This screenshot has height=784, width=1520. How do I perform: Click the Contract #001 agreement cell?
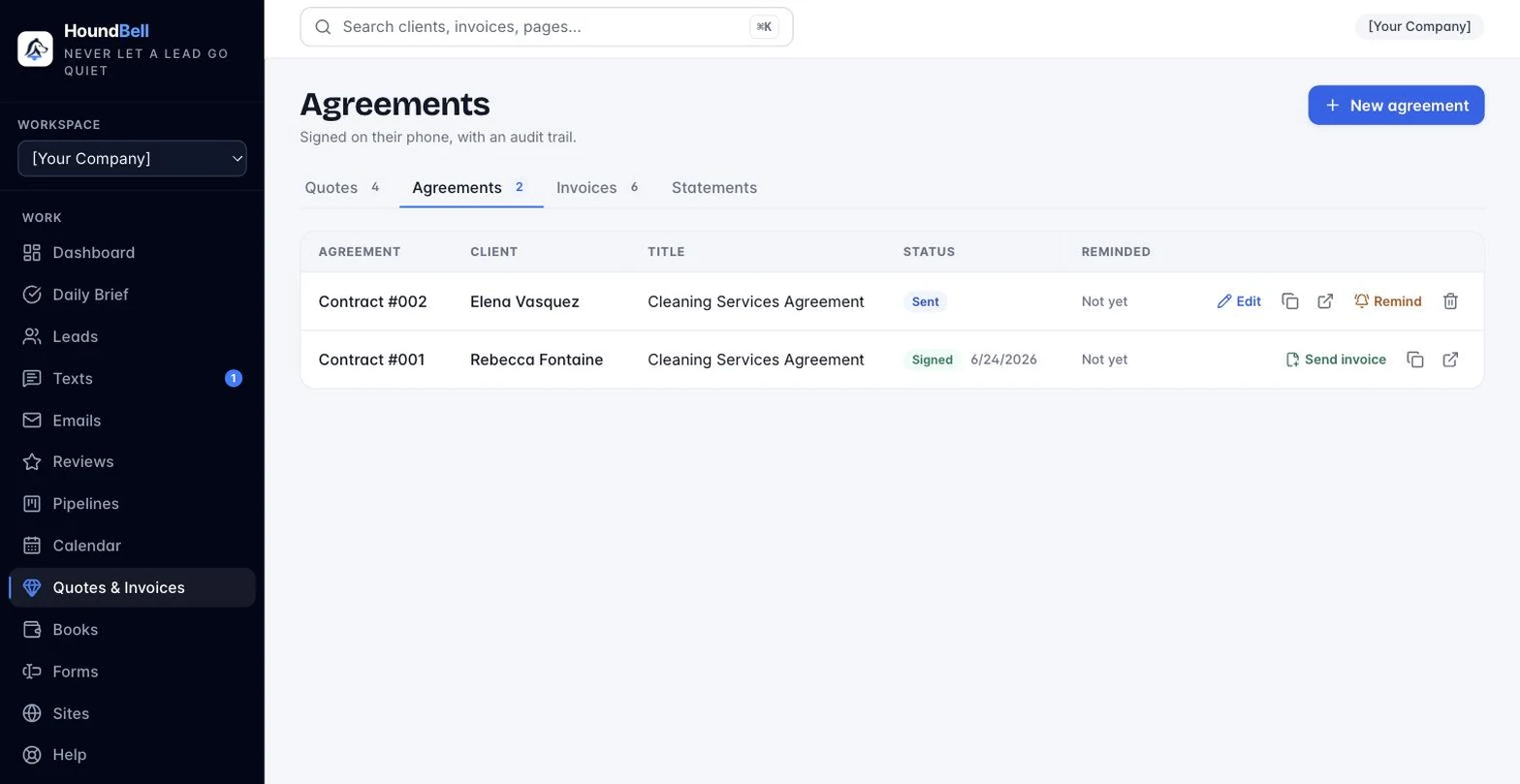(x=372, y=360)
